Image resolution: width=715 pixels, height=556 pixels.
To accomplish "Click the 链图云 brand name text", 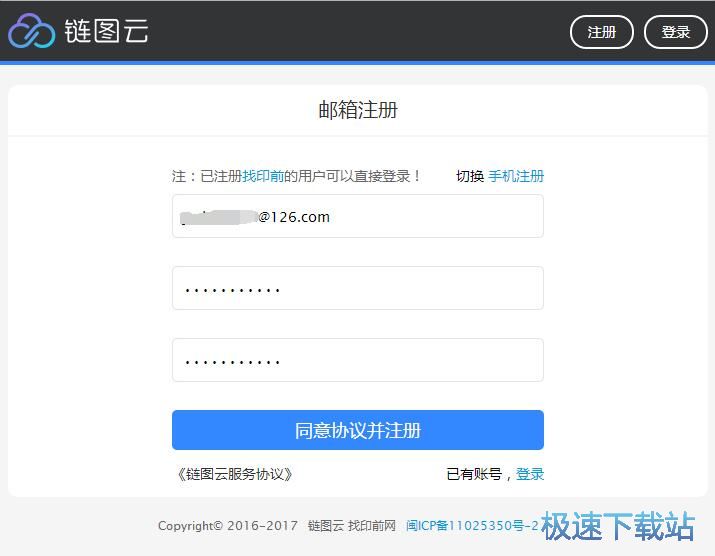I will (x=107, y=31).
